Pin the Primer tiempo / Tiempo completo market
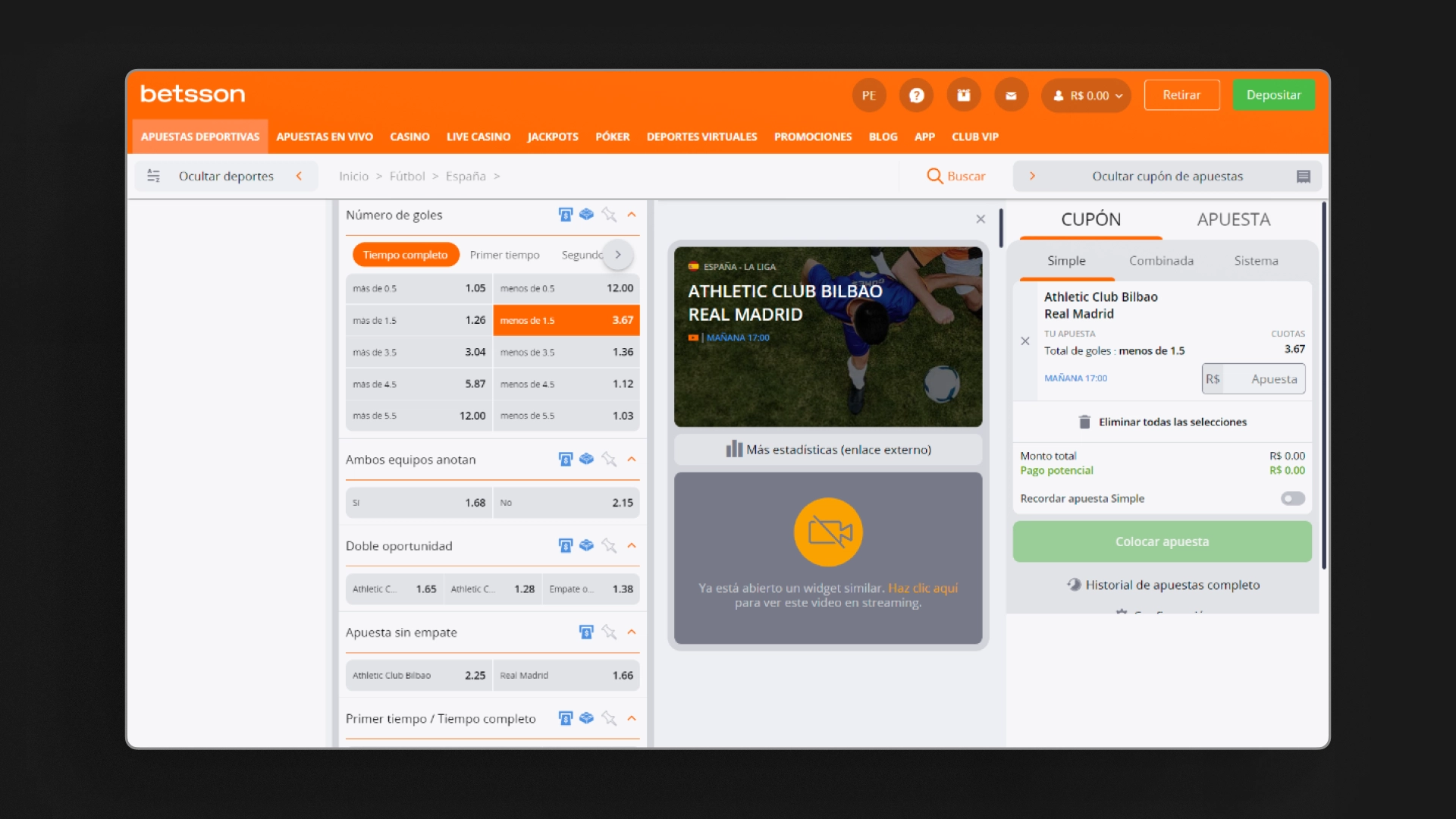The width and height of the screenshot is (1456, 819). pyautogui.click(x=609, y=718)
